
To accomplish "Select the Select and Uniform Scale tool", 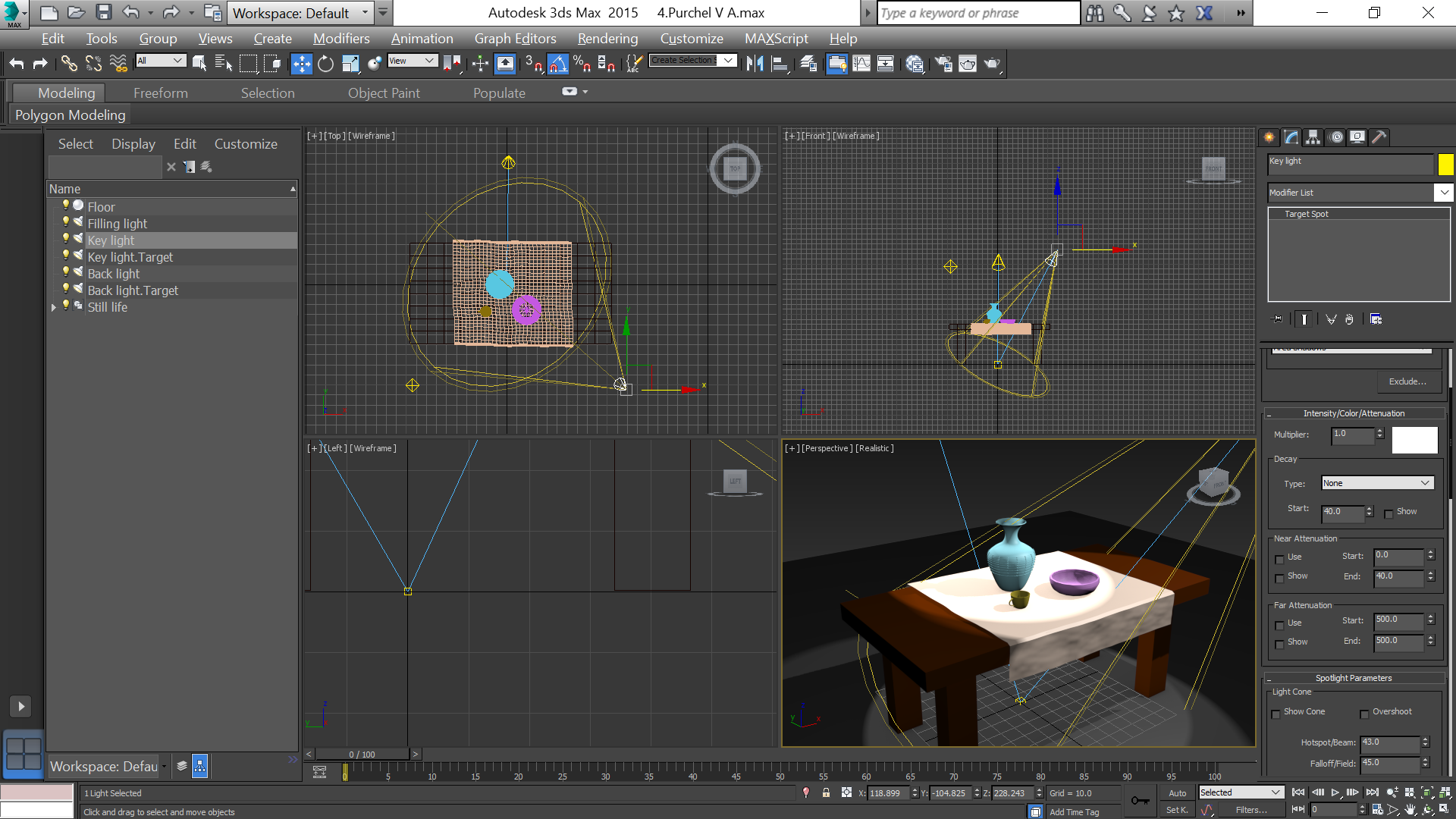I will (350, 64).
